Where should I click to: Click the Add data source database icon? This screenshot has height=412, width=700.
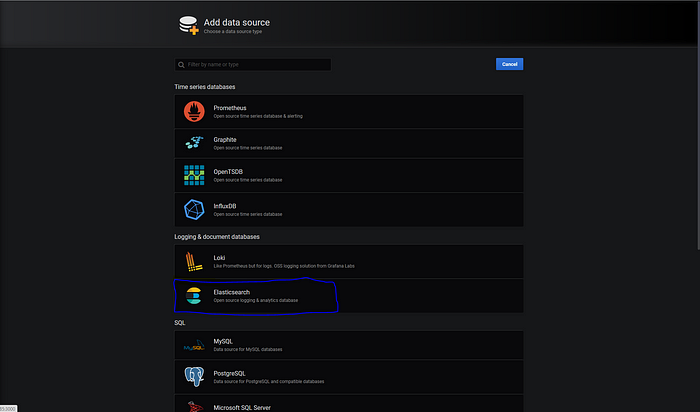[x=188, y=25]
